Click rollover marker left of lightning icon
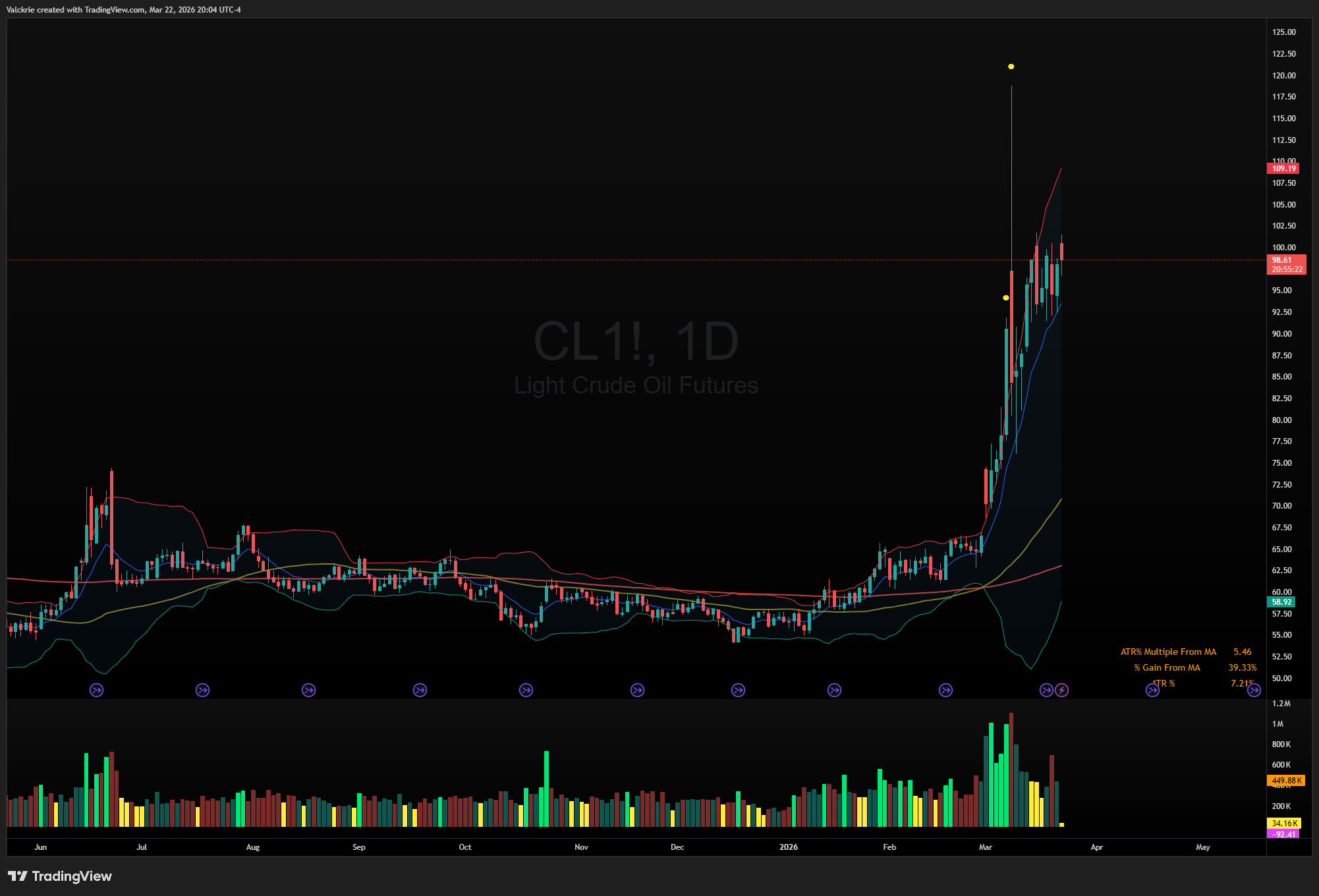The image size is (1319, 896). tap(1046, 690)
